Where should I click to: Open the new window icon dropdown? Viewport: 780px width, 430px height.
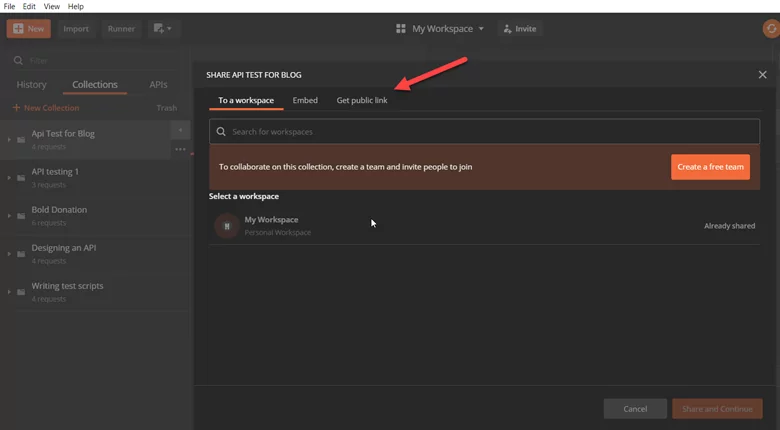[163, 29]
